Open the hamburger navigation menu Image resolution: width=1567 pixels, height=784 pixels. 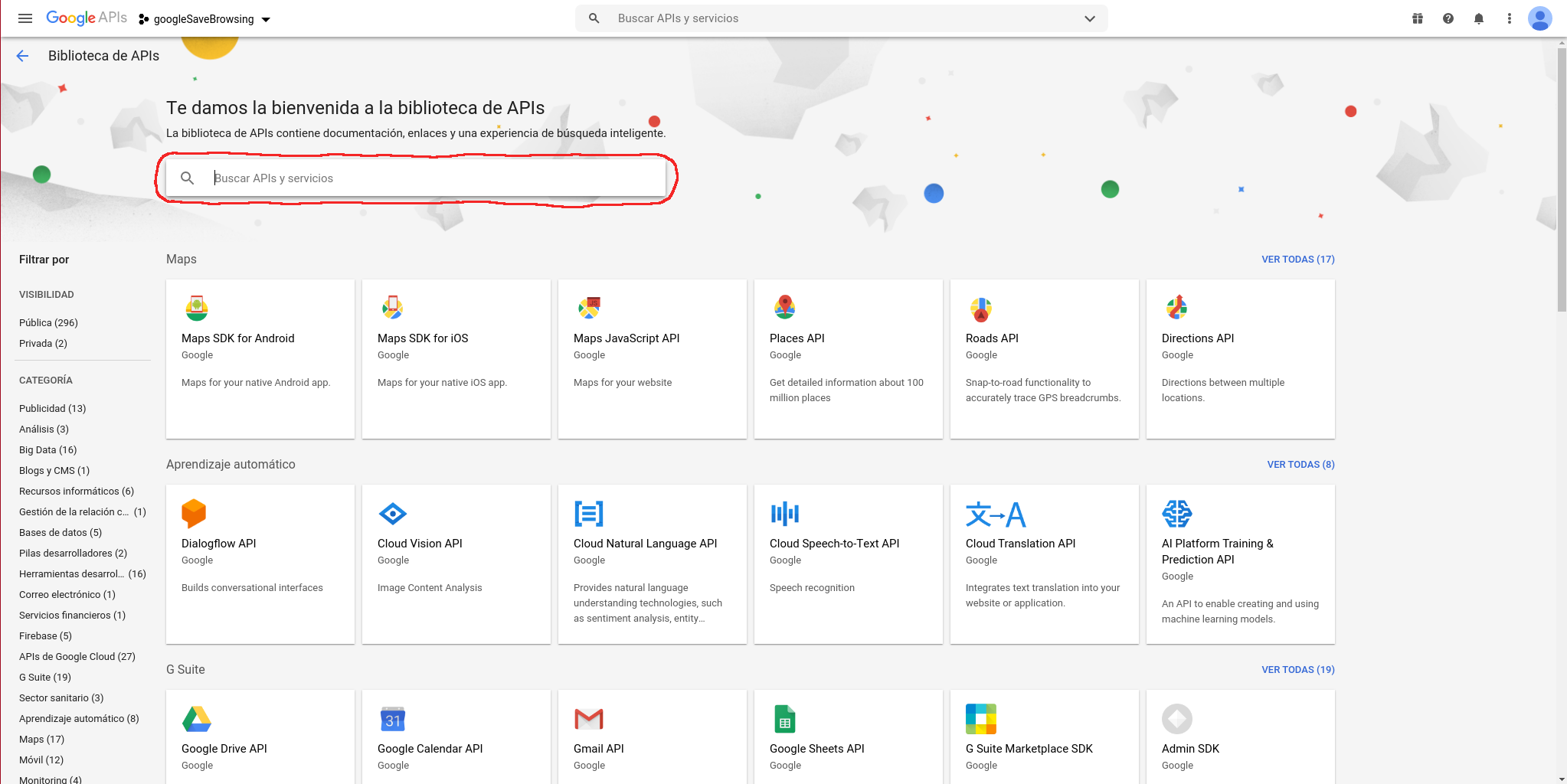[25, 18]
